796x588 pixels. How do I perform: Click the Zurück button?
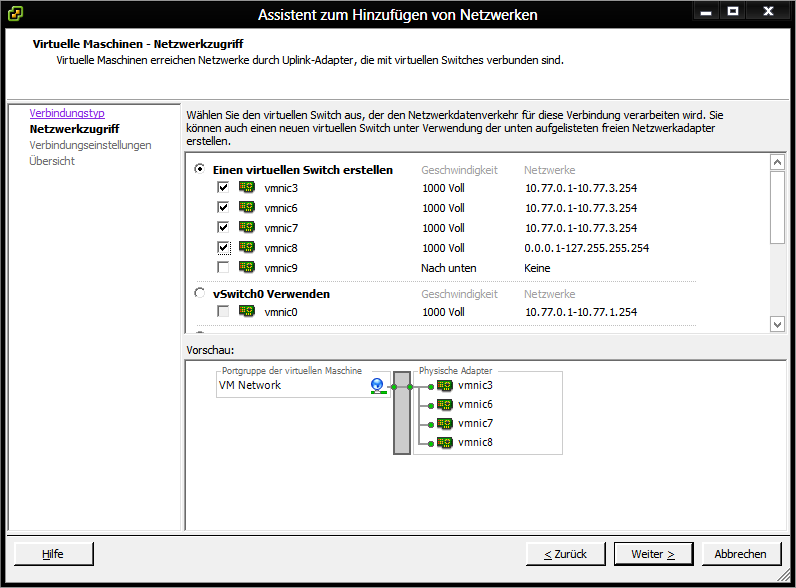[x=564, y=553]
